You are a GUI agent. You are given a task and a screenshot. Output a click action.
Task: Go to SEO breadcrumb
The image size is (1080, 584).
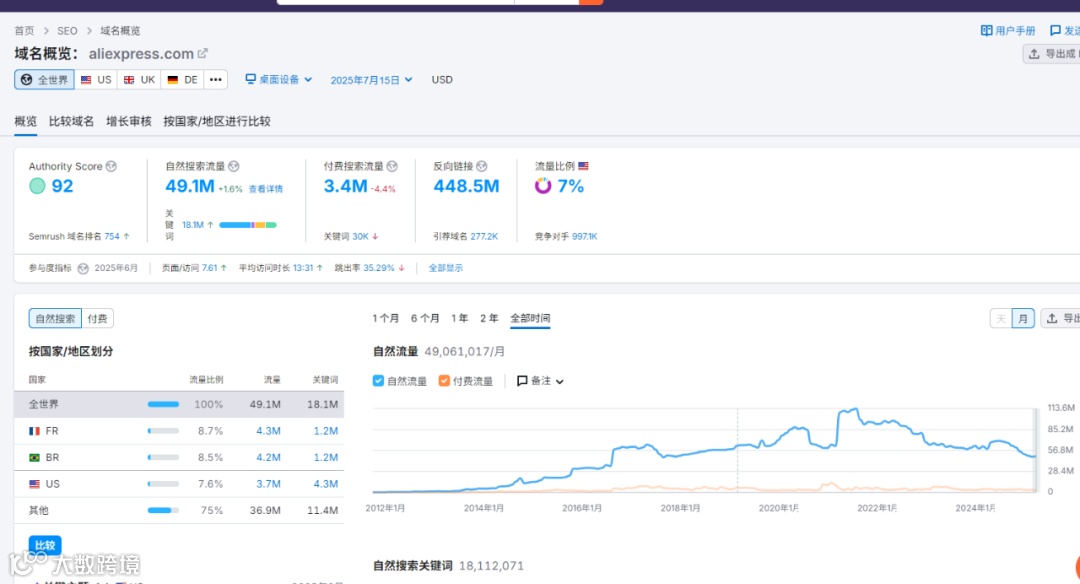(67, 30)
